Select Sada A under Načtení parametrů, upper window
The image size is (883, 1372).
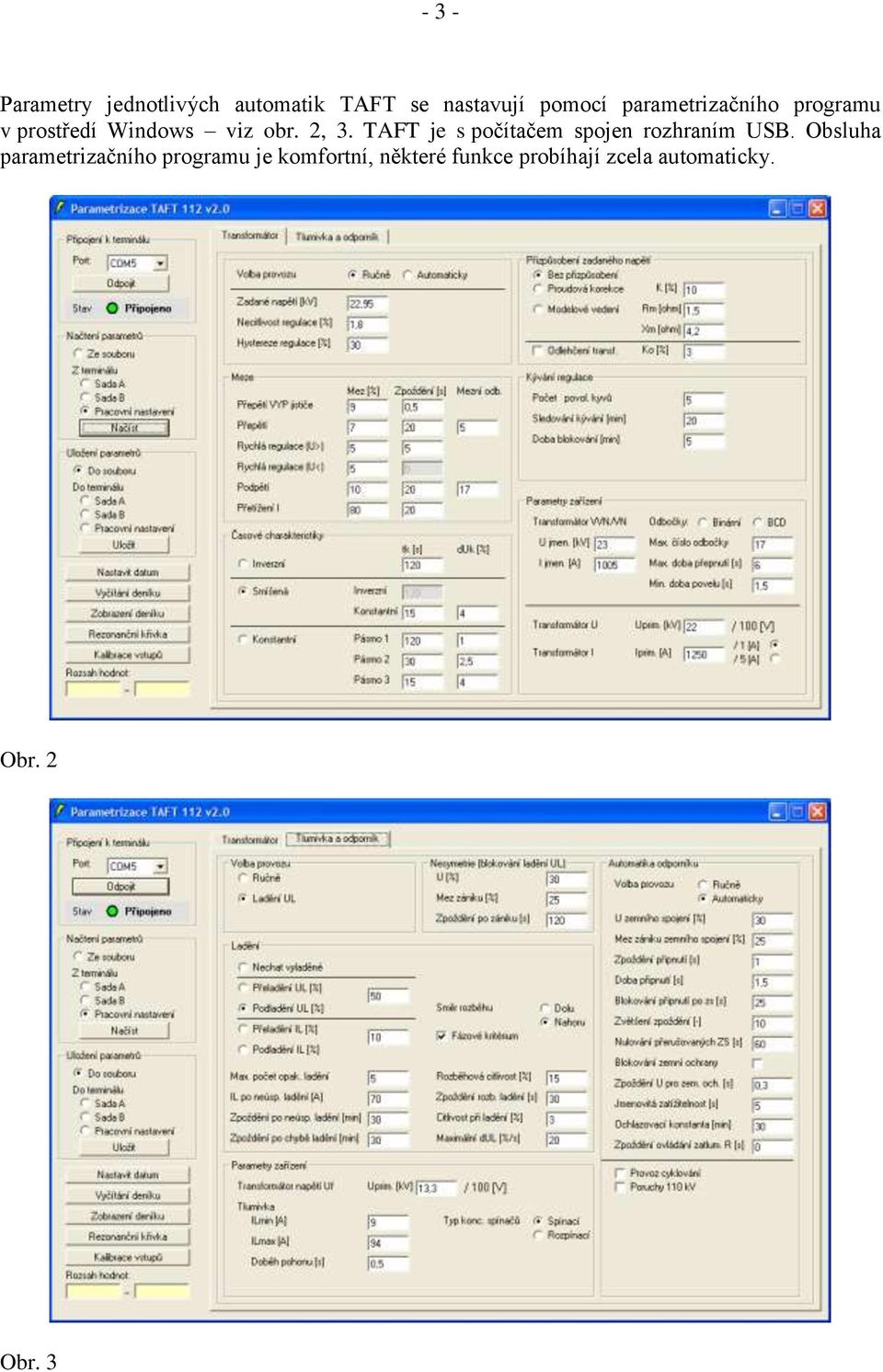pos(86,384)
